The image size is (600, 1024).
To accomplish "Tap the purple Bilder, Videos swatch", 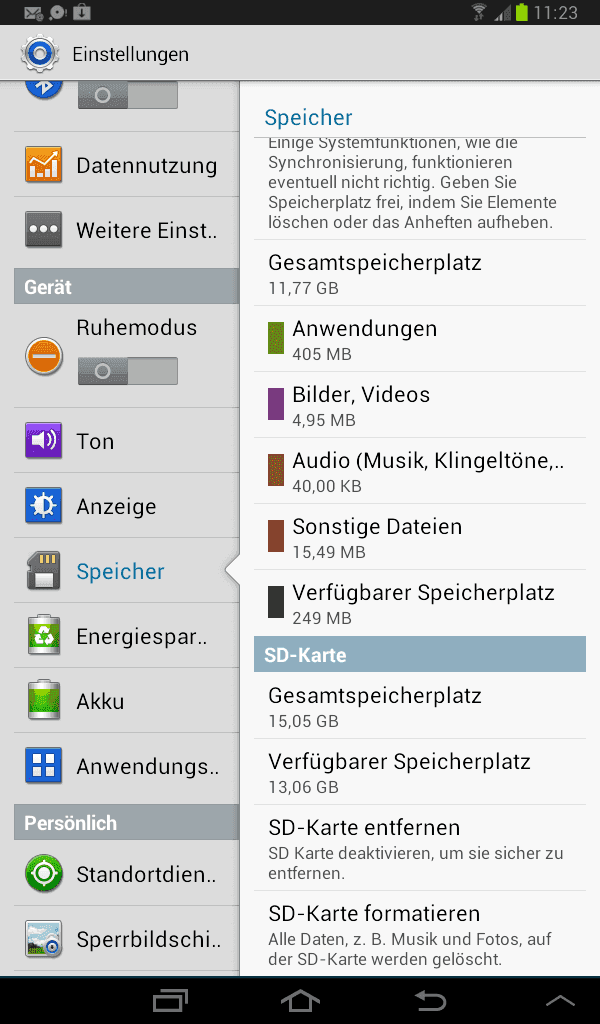I will point(276,404).
